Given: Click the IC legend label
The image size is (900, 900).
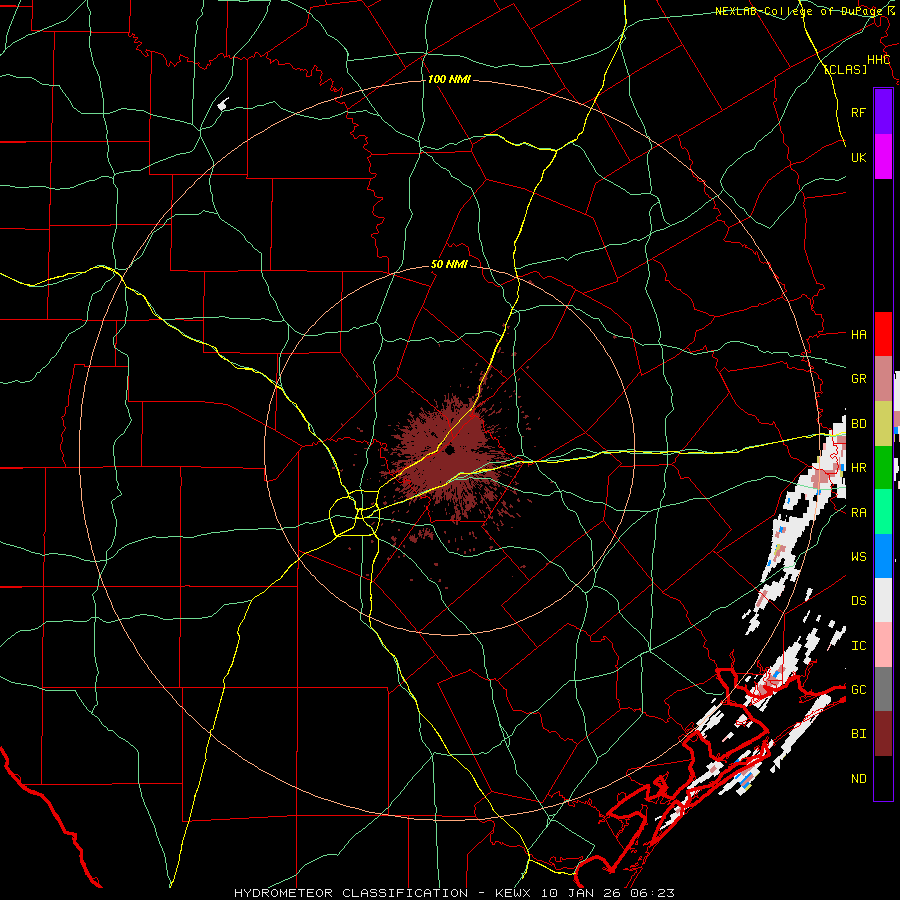Looking at the screenshot, I should 858,645.
